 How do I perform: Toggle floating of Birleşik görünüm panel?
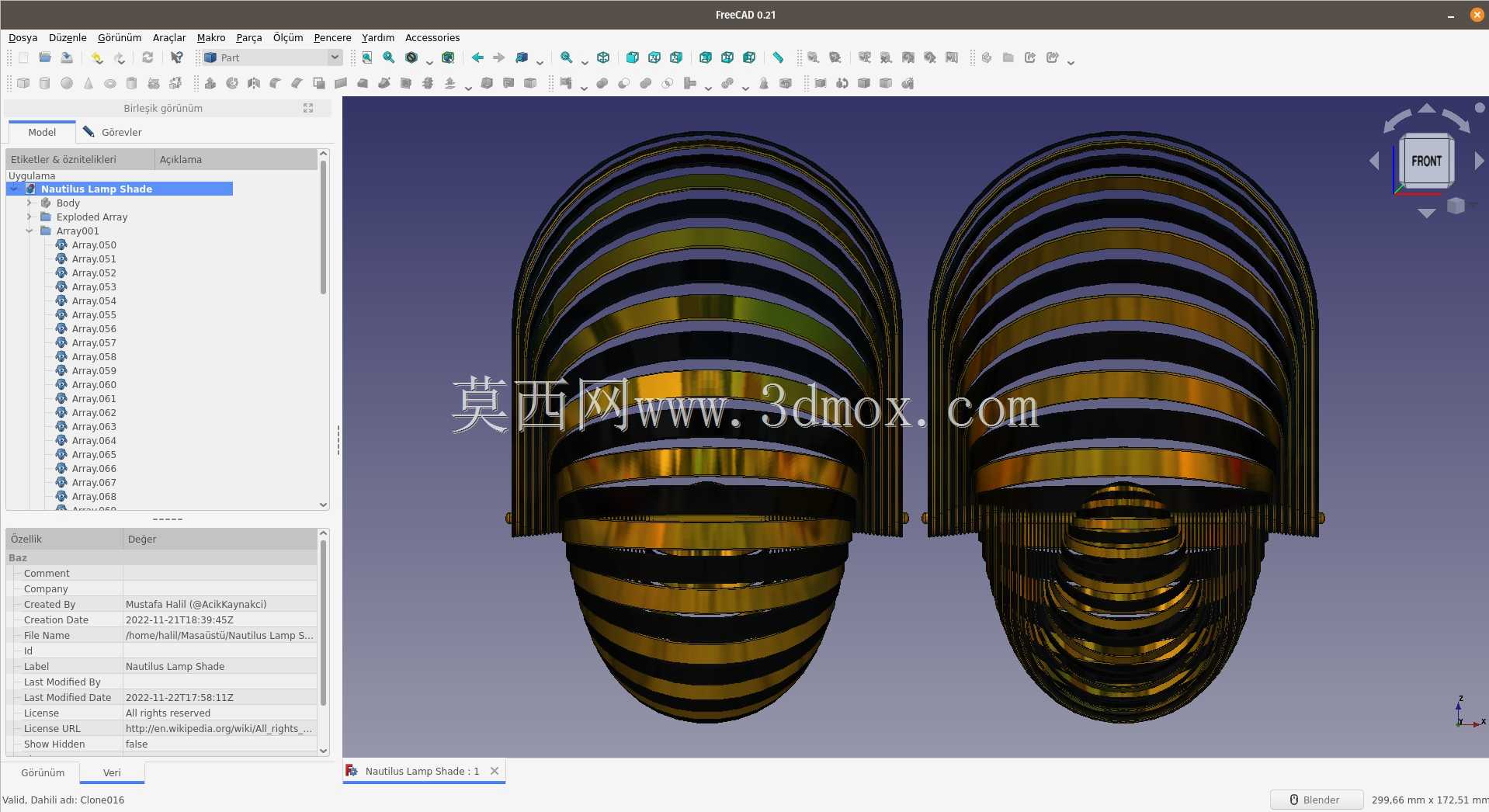308,108
